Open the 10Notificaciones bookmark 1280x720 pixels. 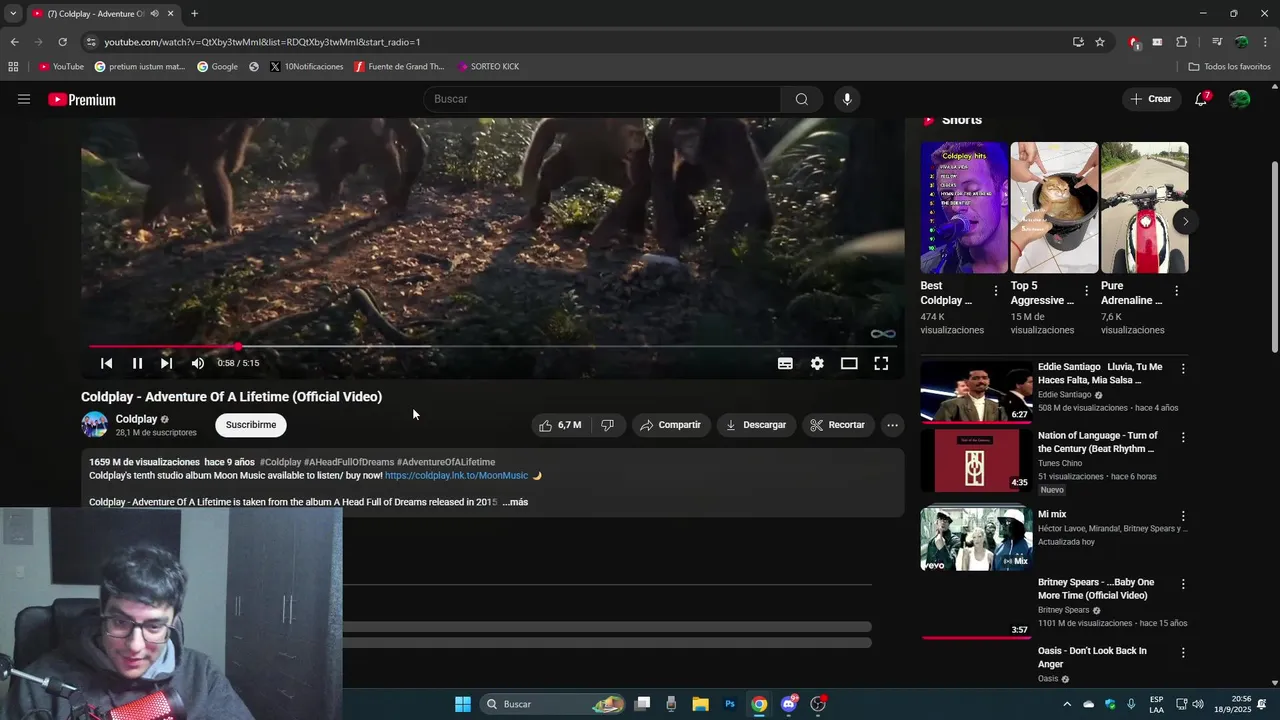307,67
